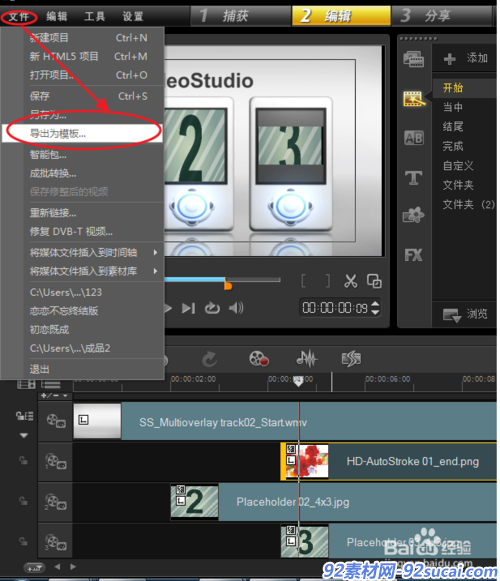500x581 pixels.
Task: Switch to the 3 分享 step tab
Action: pyautogui.click(x=442, y=16)
